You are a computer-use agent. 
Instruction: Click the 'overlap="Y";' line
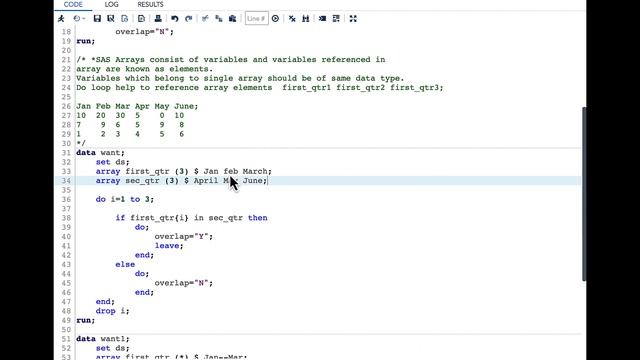[x=184, y=237]
